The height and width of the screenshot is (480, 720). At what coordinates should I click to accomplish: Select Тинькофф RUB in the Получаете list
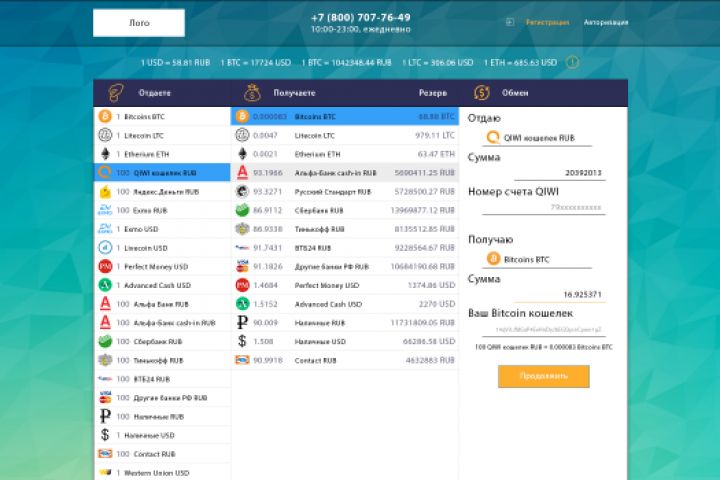pyautogui.click(x=344, y=229)
